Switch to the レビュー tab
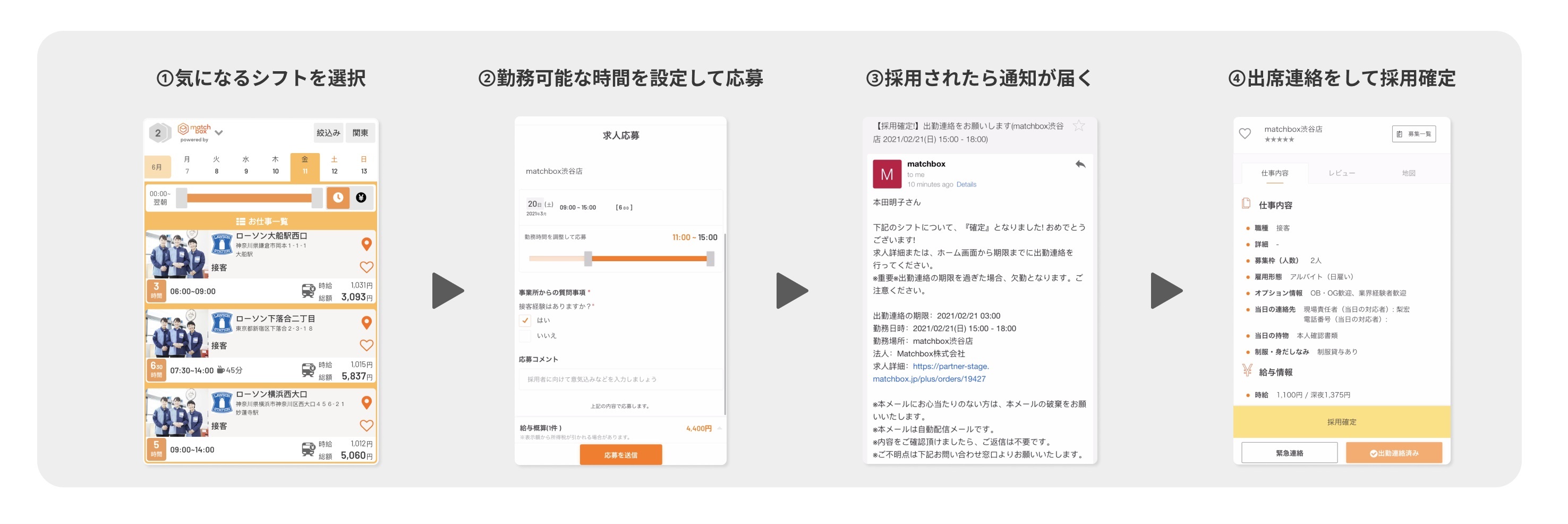Viewport: 1568px width, 524px height. tap(1342, 173)
